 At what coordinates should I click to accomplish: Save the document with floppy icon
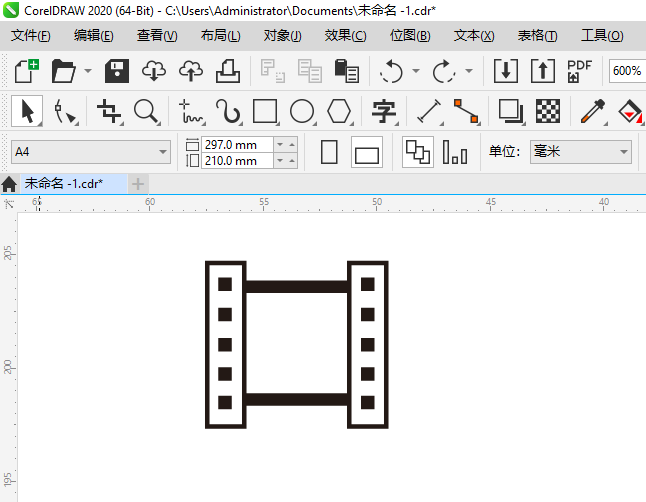(x=117, y=71)
